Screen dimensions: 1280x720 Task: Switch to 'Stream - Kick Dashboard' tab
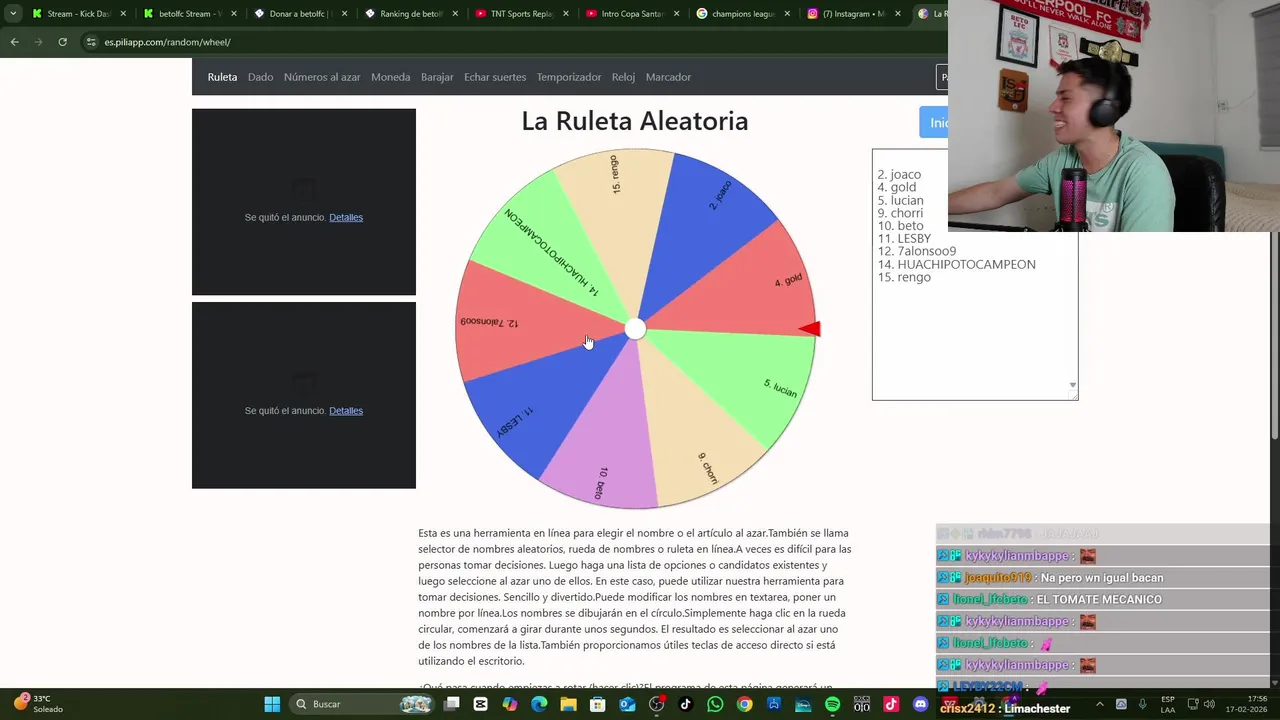(x=78, y=14)
